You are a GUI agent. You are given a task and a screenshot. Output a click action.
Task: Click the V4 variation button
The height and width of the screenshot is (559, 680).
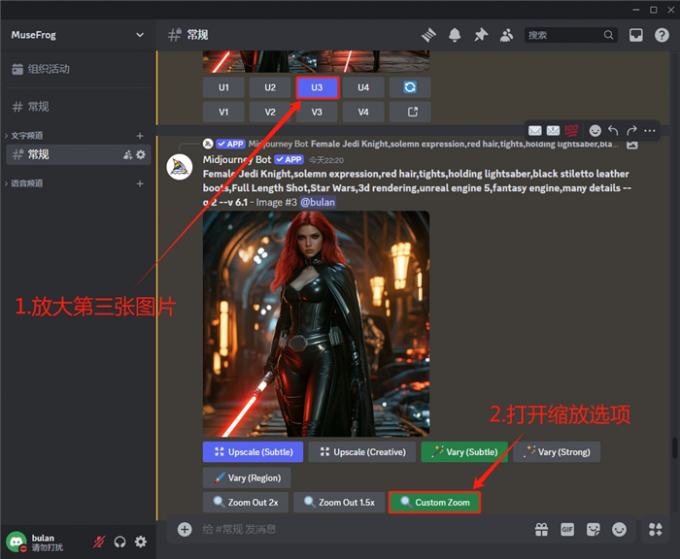[x=363, y=112]
